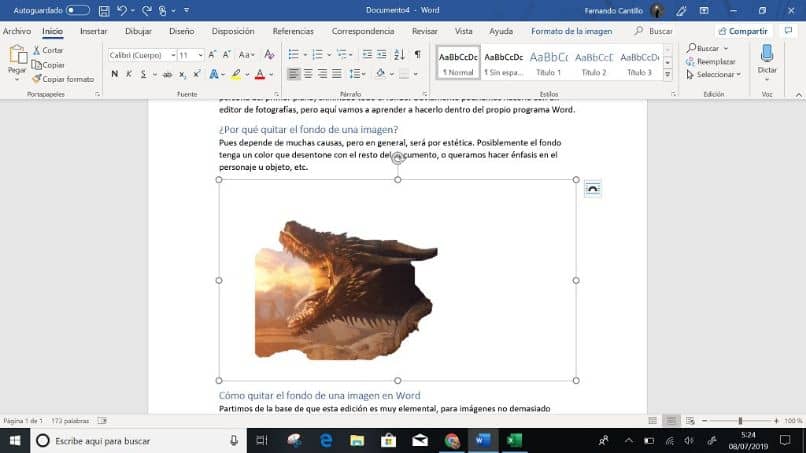Apply bold with the N button
Image resolution: width=806 pixels, height=453 pixels.
pyautogui.click(x=115, y=74)
